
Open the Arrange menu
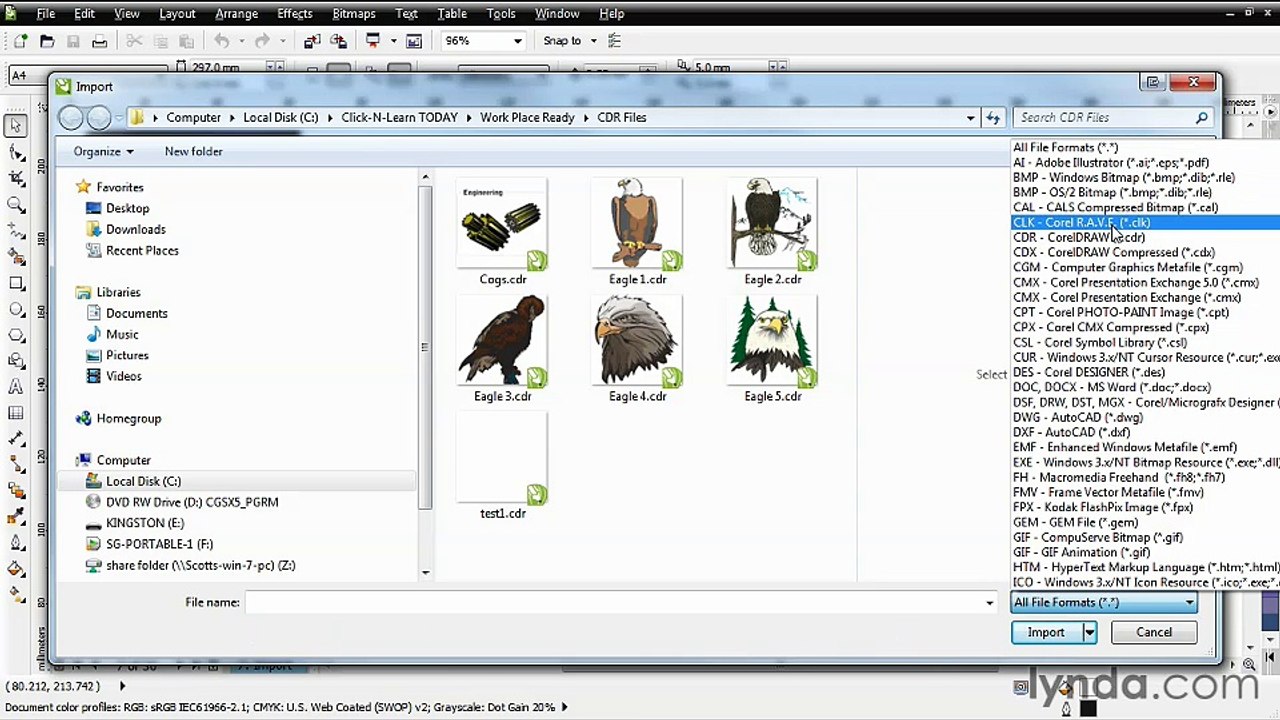pos(236,14)
